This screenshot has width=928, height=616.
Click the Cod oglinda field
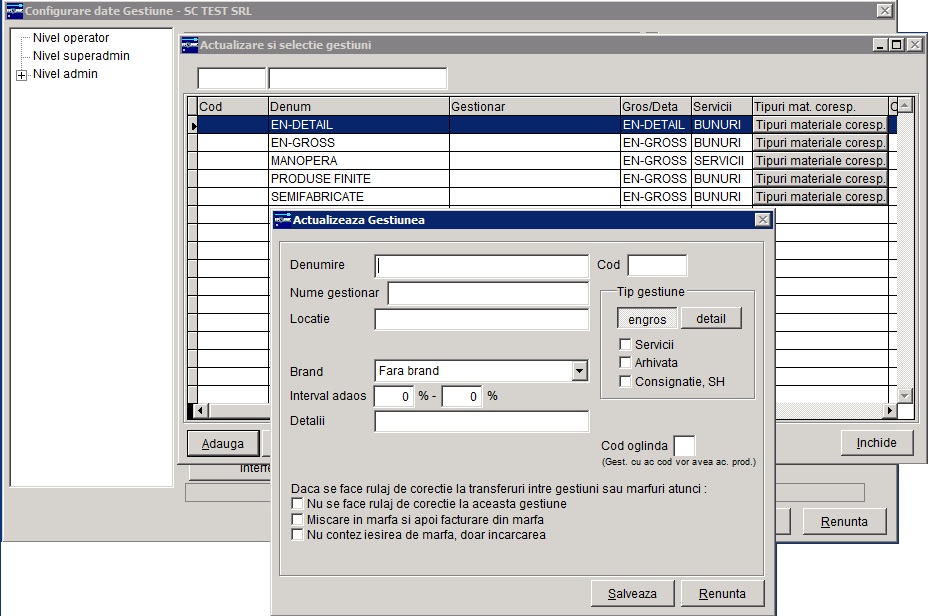pos(685,446)
